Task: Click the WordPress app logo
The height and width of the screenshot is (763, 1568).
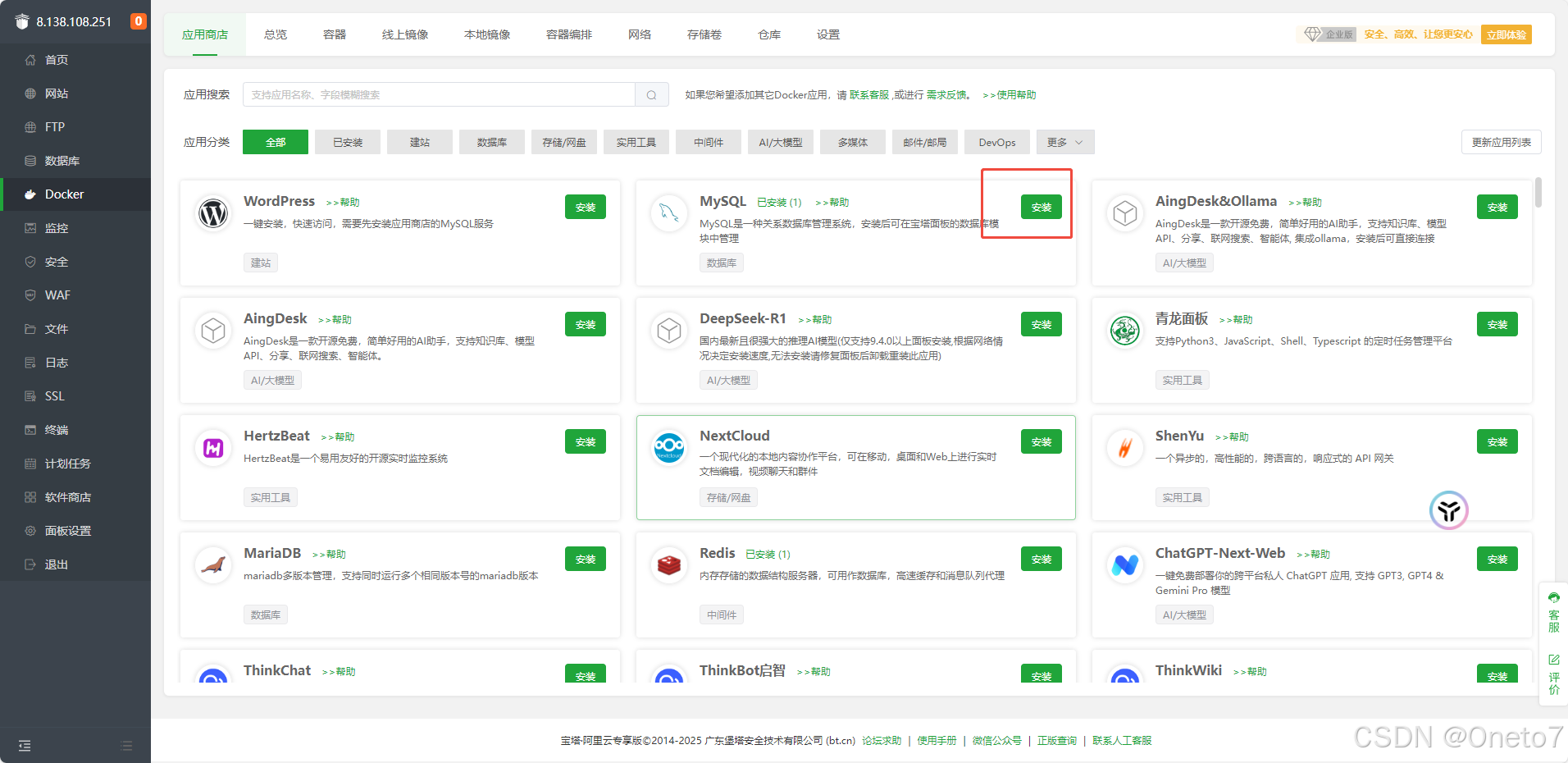Action: click(213, 213)
